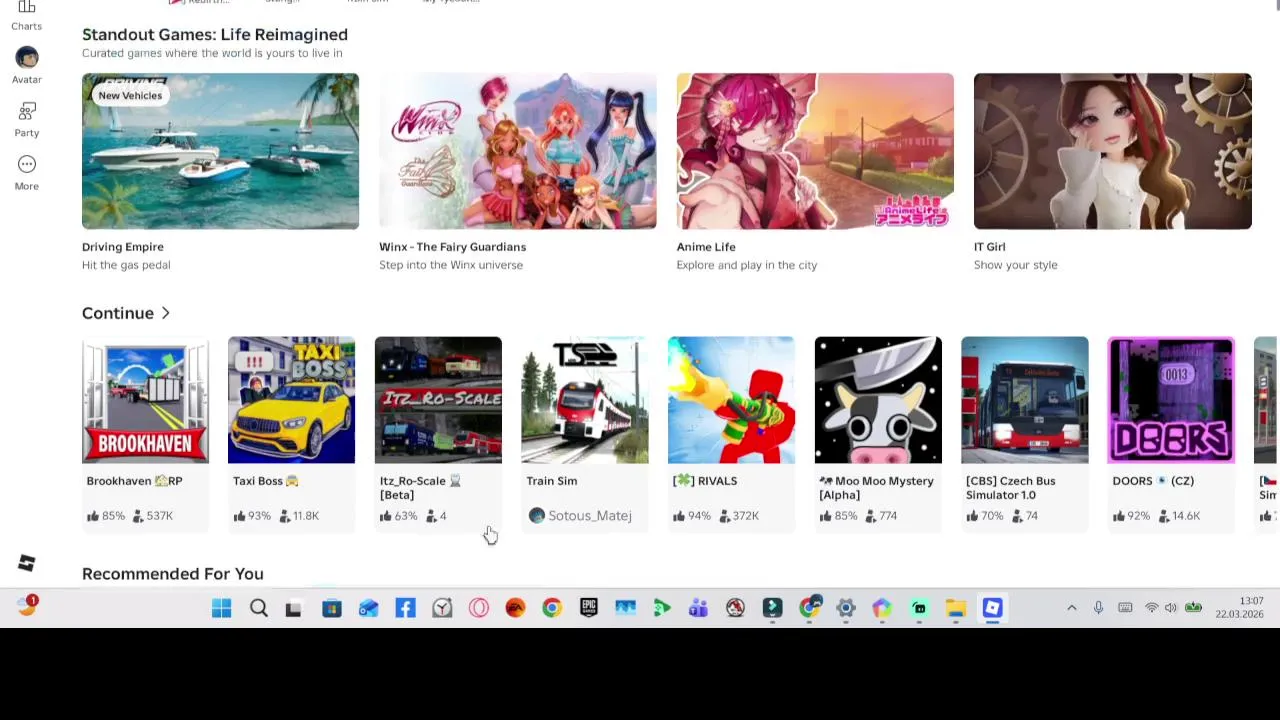This screenshot has width=1280, height=720.
Task: Click the notification-badged icon at the taskbar's far left
Action: pyautogui.click(x=27, y=606)
